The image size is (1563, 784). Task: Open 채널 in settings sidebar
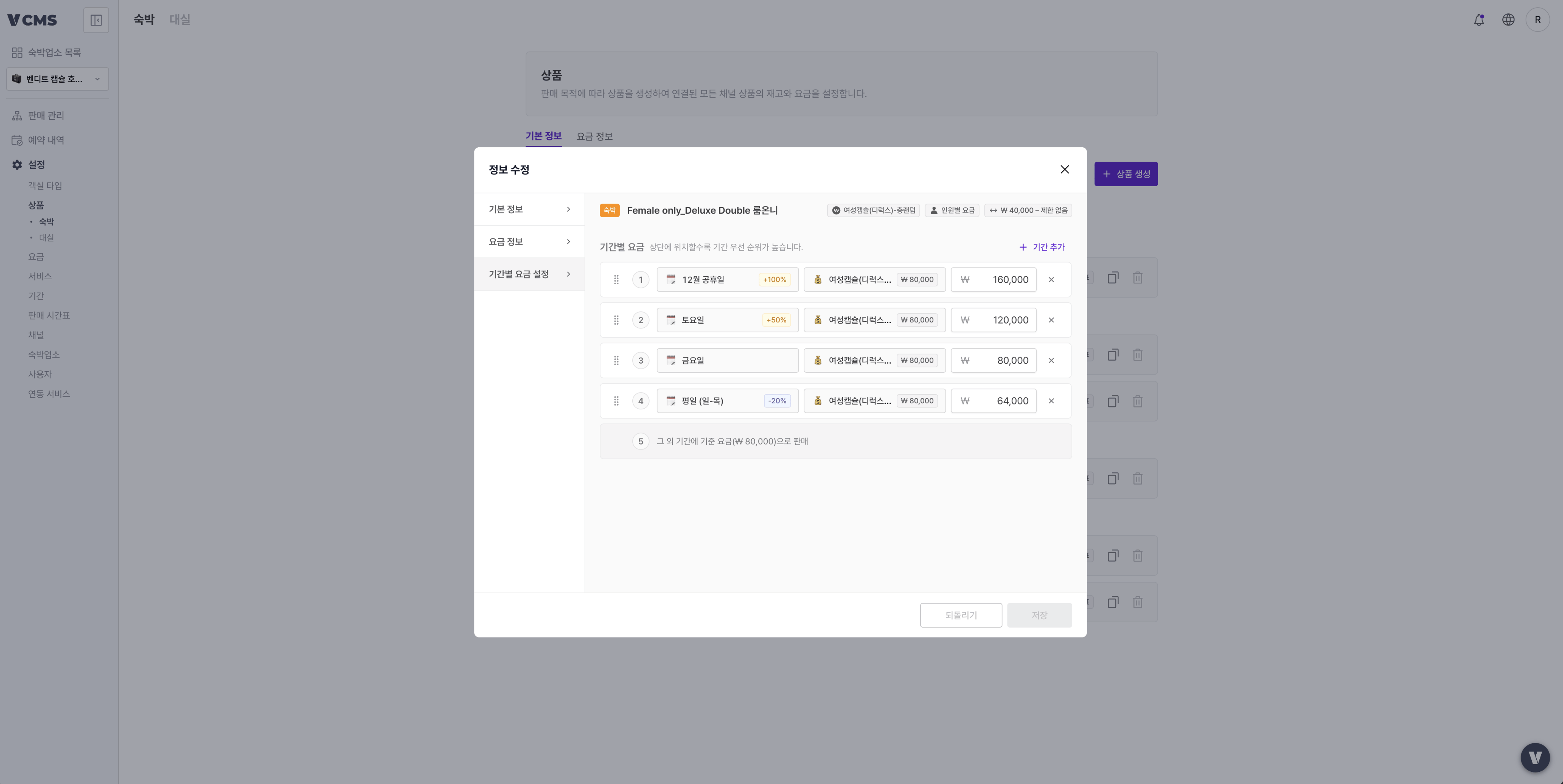click(36, 335)
